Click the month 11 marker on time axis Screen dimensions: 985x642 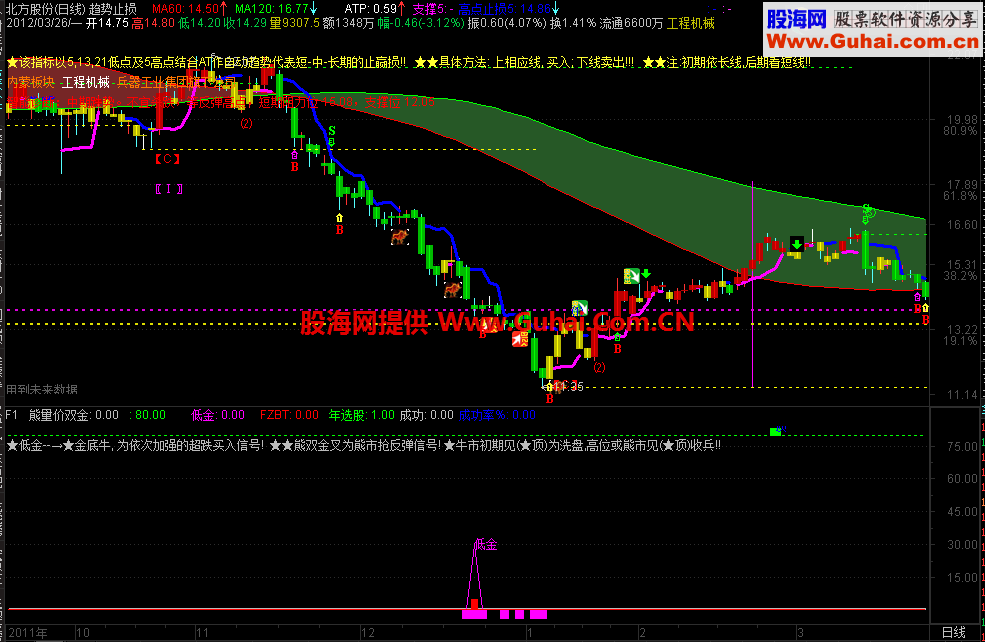[202, 633]
